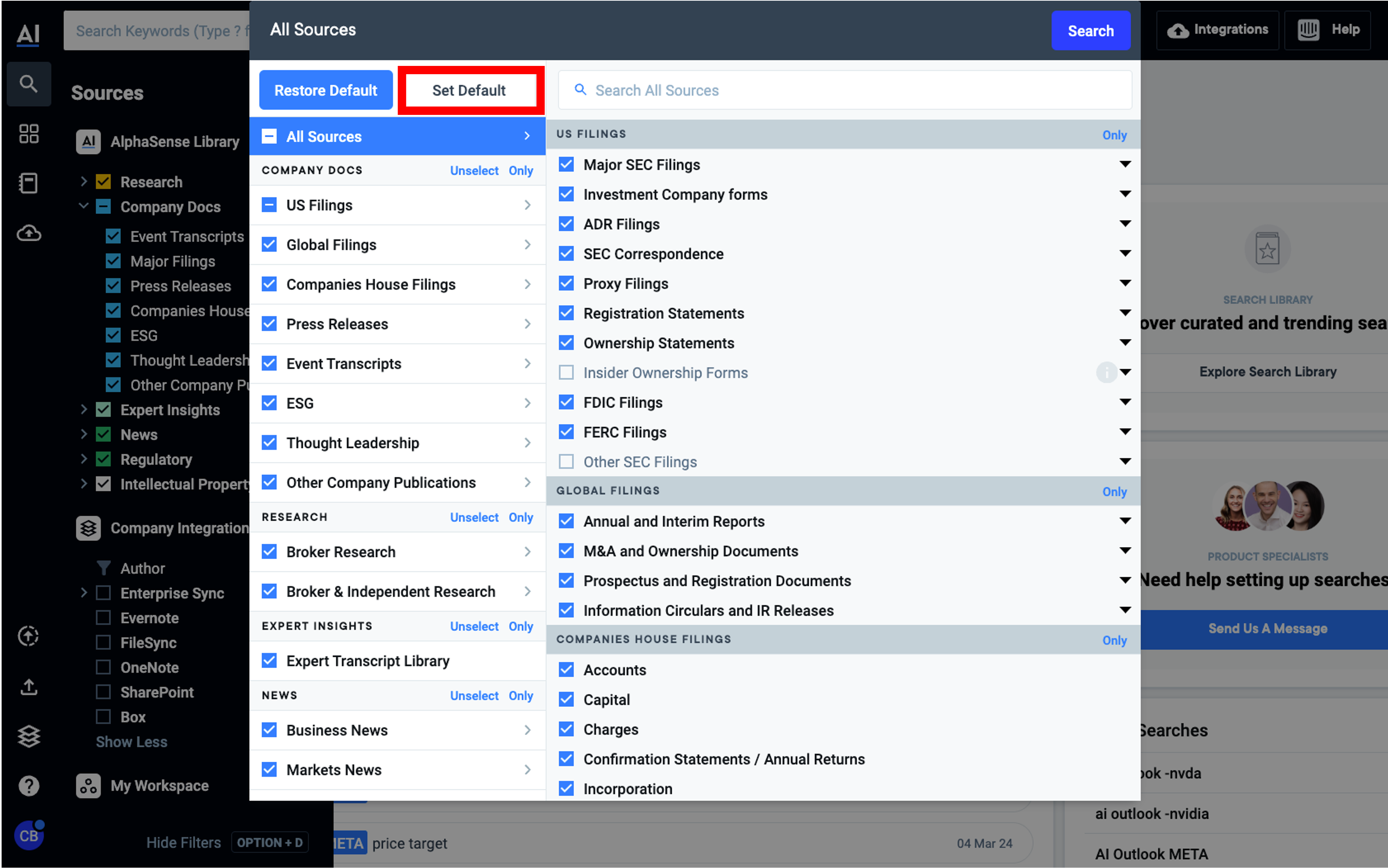Expand Proxy Filings dropdown arrow

coord(1124,283)
